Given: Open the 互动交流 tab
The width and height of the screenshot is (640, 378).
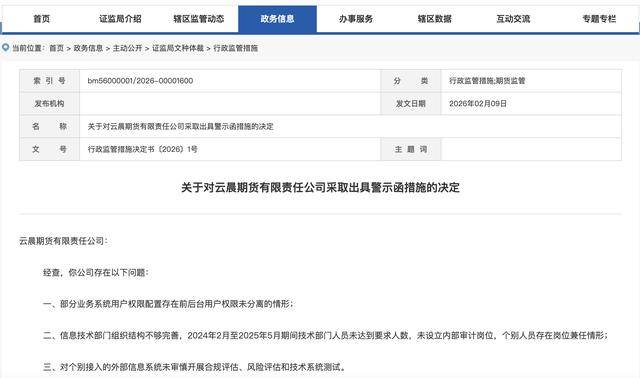Looking at the screenshot, I should point(513,19).
